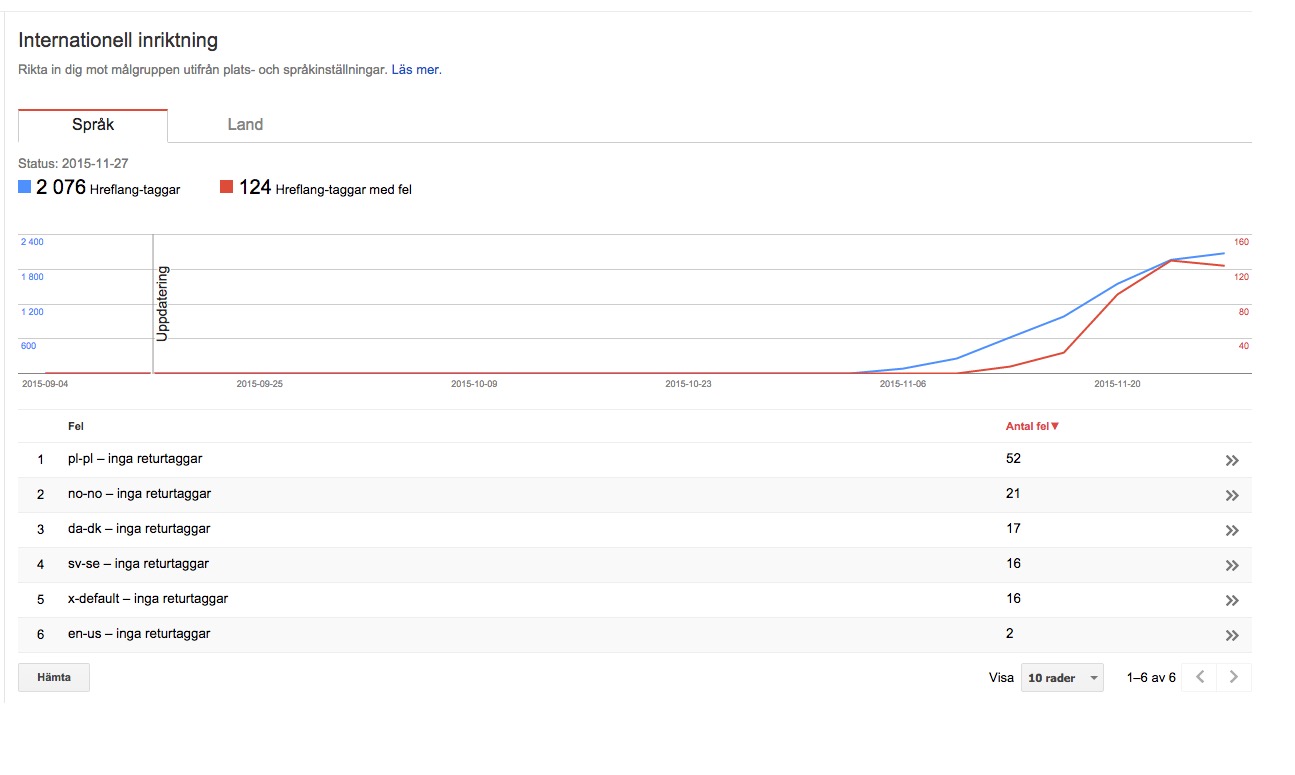Click the Hämta download button

(54, 677)
